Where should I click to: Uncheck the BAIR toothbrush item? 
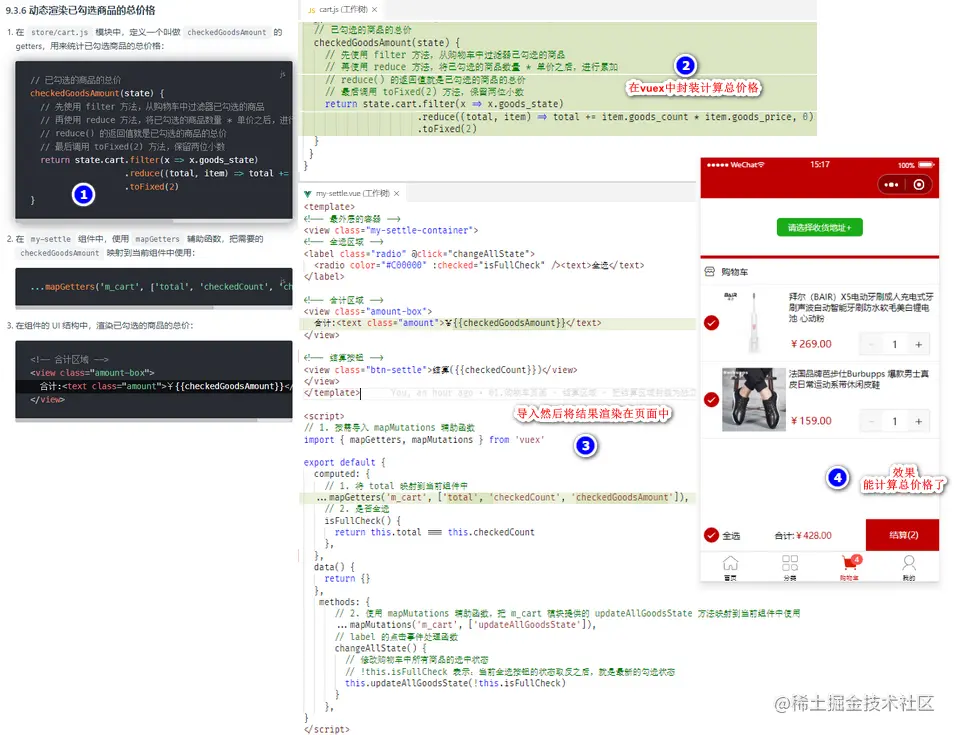tap(711, 323)
